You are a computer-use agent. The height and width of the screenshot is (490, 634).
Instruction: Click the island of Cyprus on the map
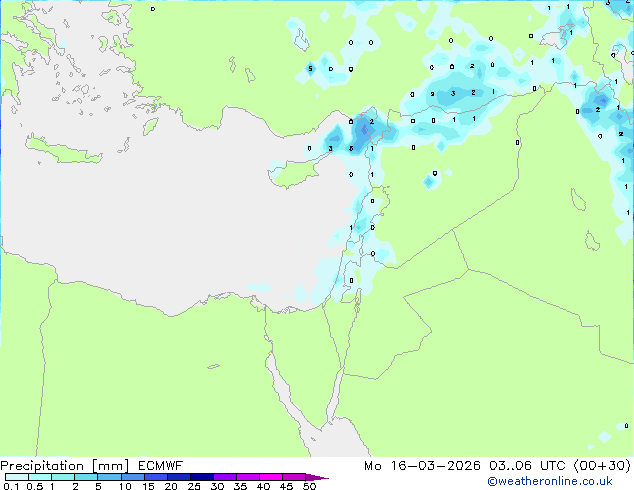295,173
